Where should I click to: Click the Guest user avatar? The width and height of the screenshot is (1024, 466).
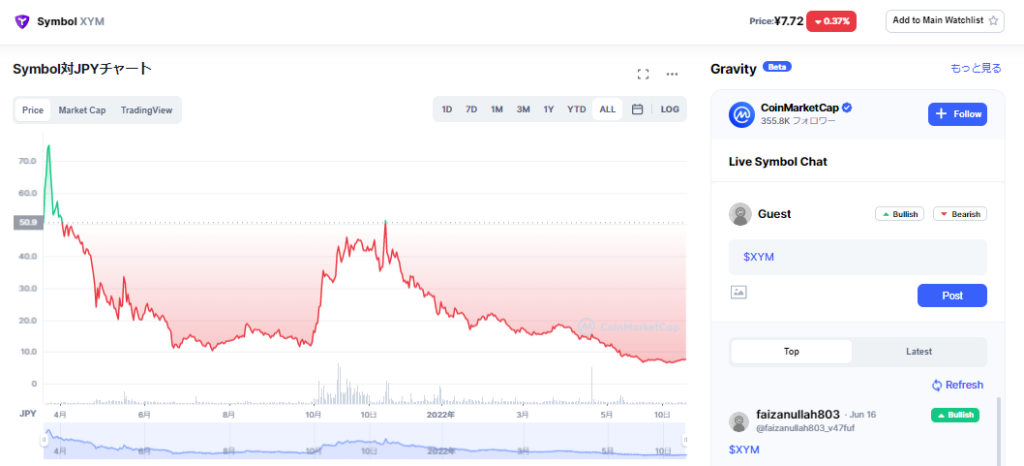[x=741, y=214]
